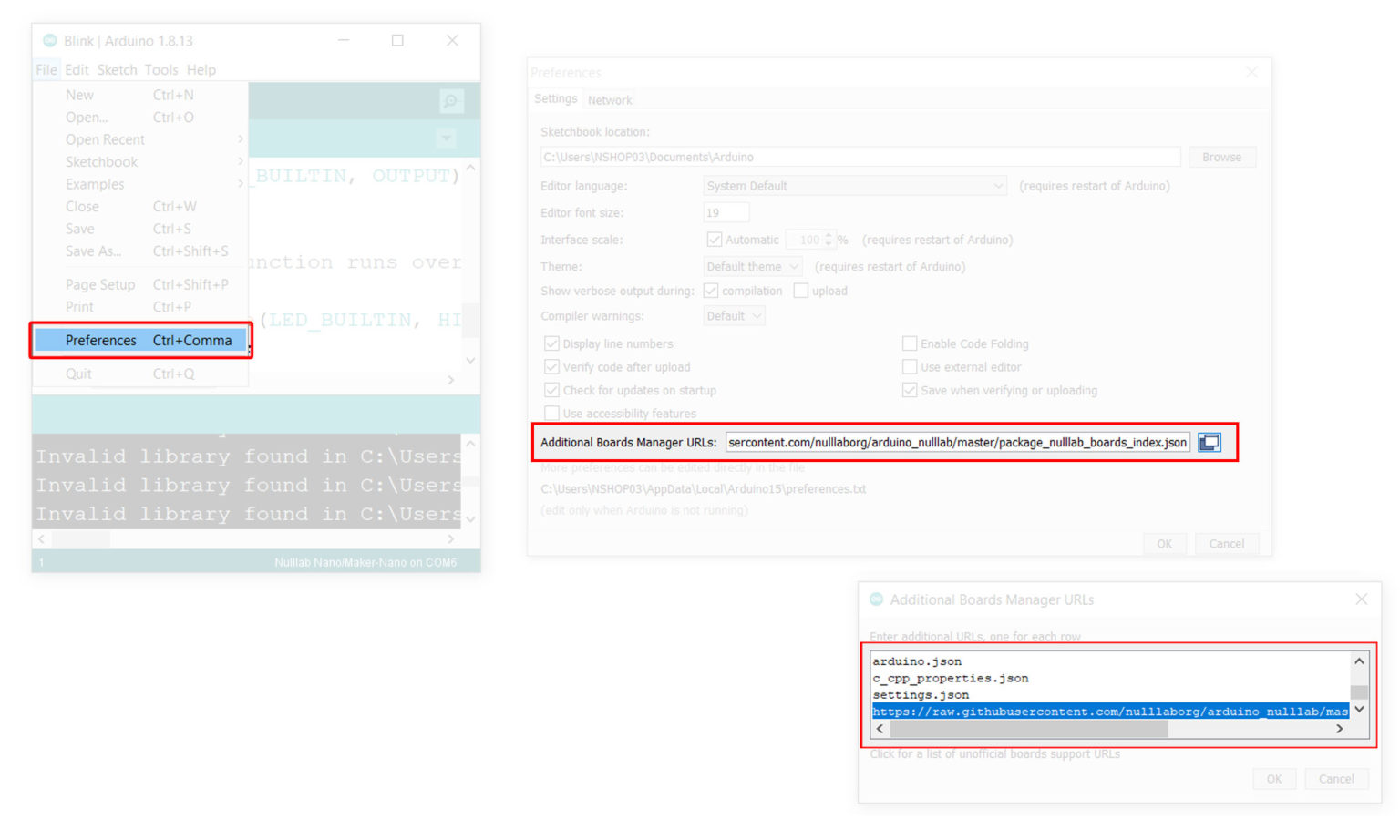Click the Arduino logo in Blink title bar

pos(50,41)
